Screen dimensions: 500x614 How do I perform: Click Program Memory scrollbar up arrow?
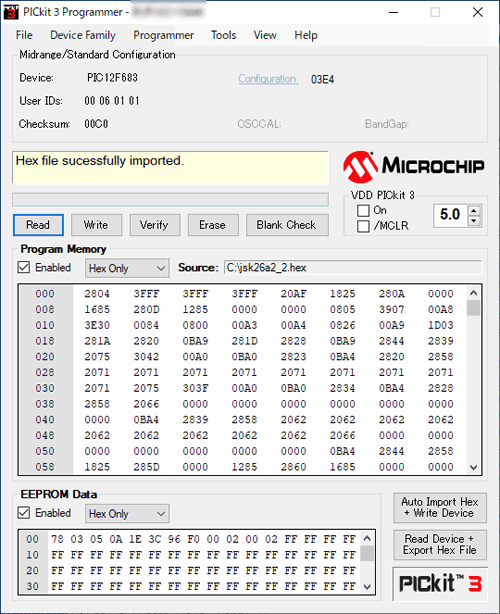473,293
